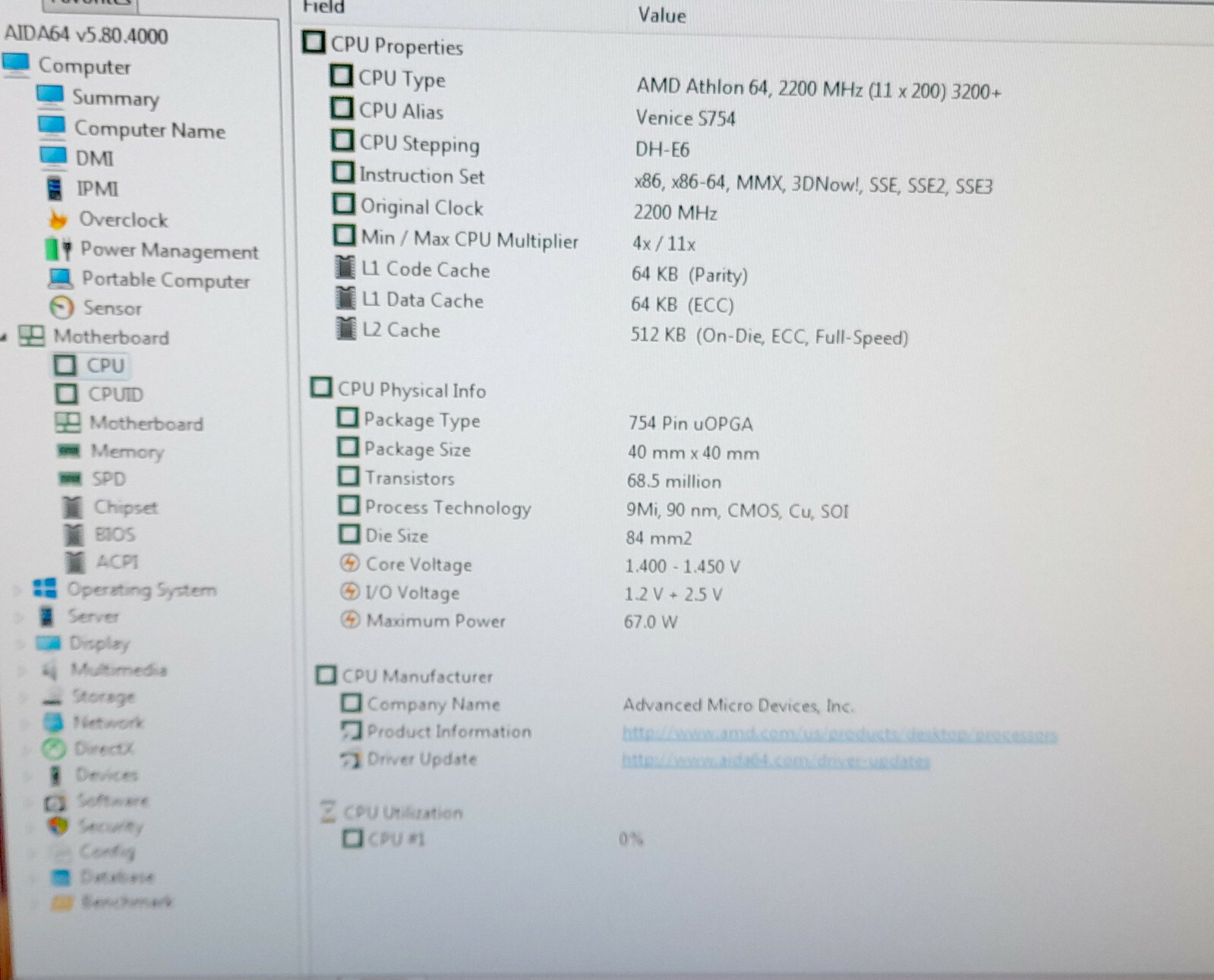Expand the Server branch arrow
The height and width of the screenshot is (980, 1214).
click(20, 617)
